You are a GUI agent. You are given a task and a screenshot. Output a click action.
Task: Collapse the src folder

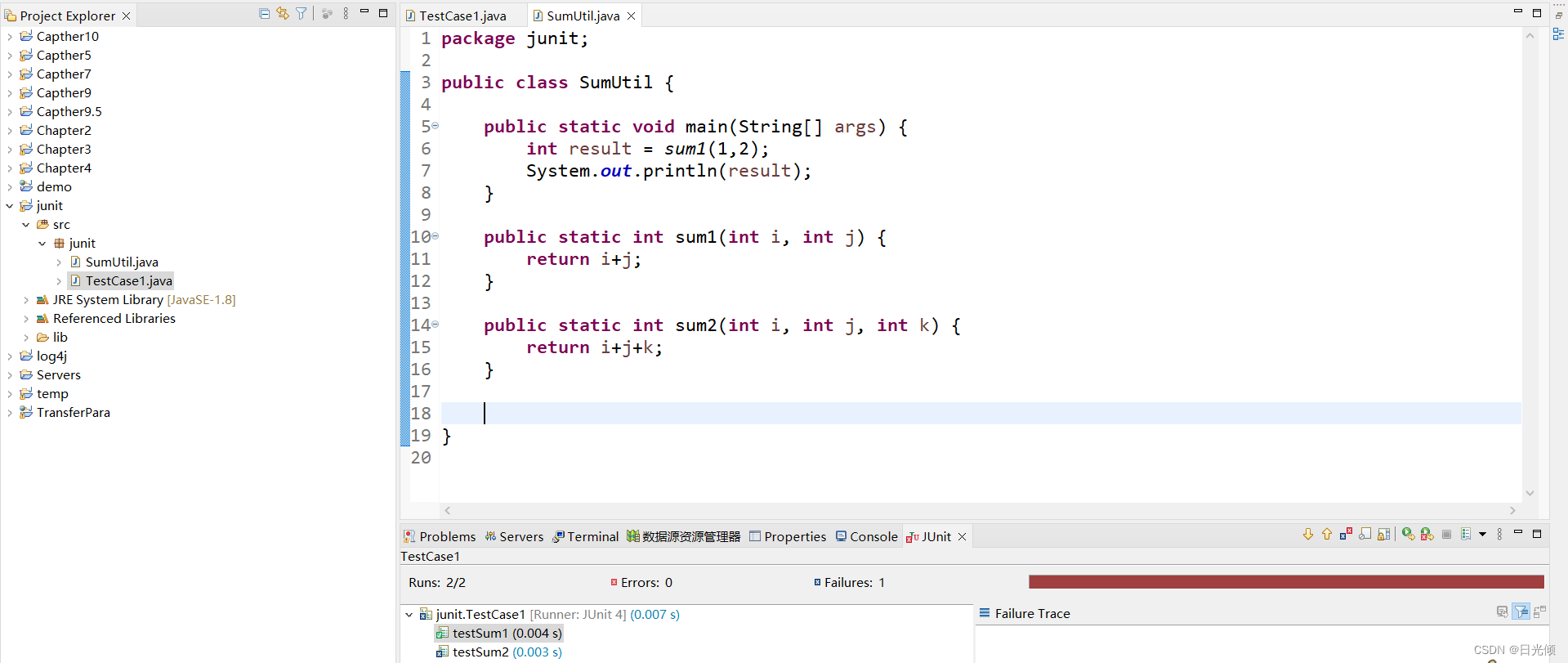point(26,224)
